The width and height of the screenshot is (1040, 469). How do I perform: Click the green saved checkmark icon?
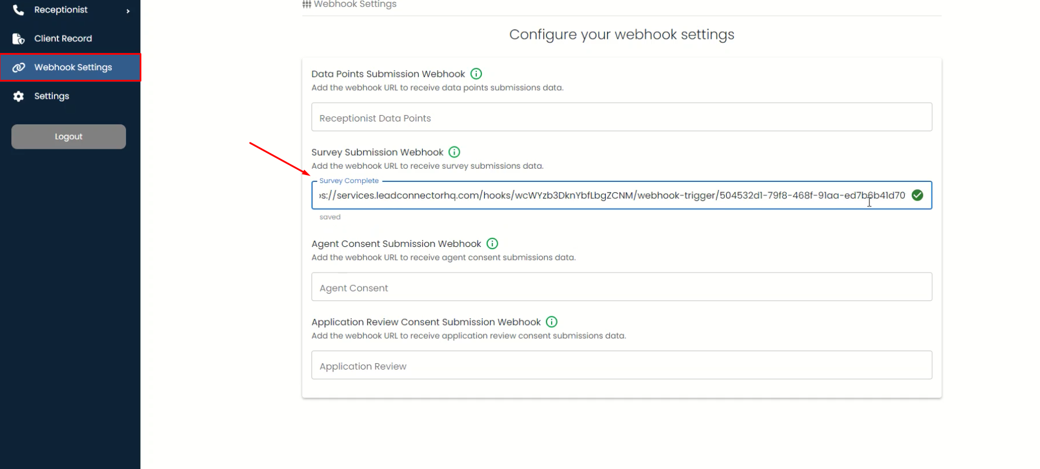point(917,195)
